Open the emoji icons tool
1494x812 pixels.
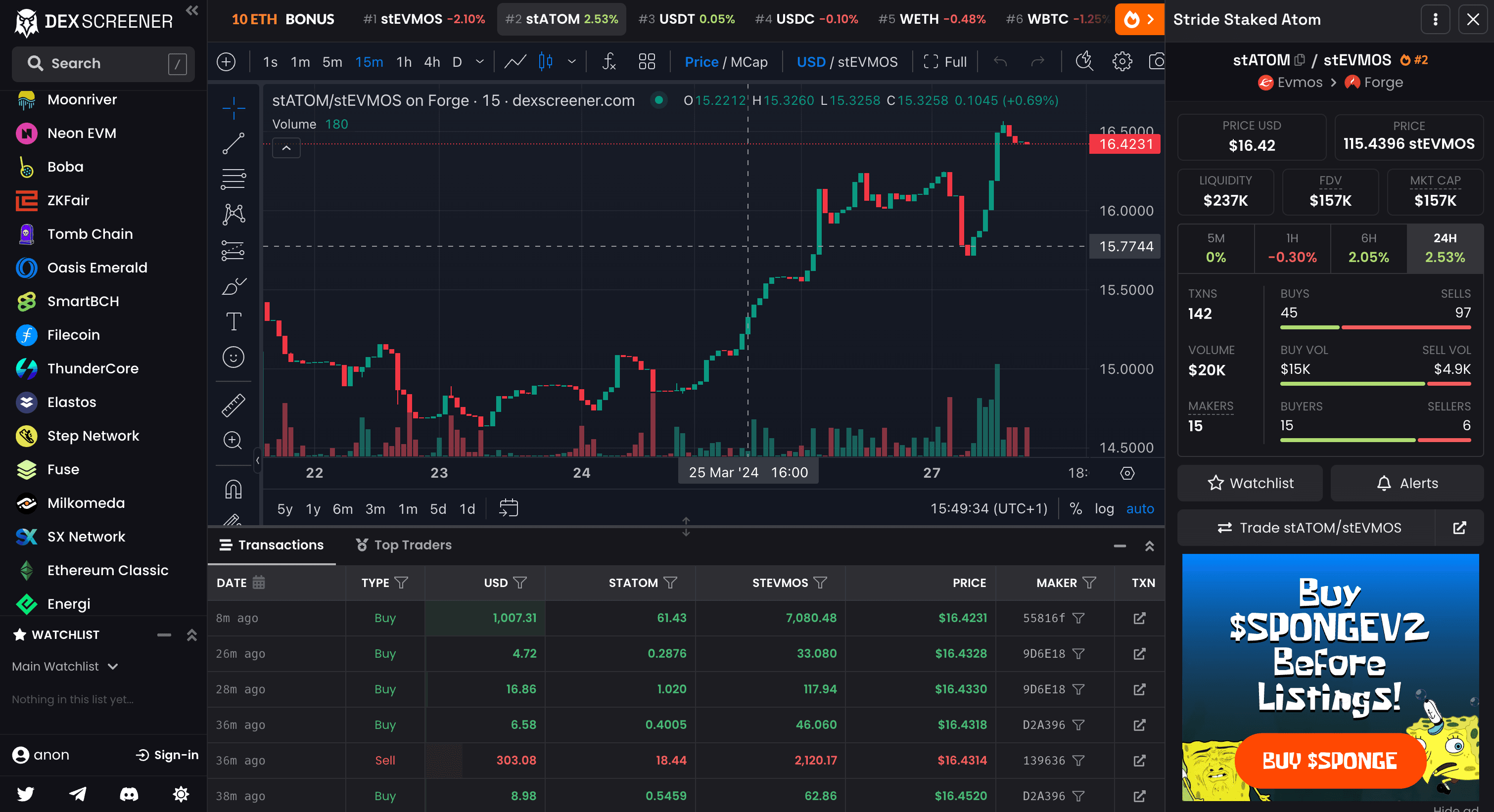233,357
